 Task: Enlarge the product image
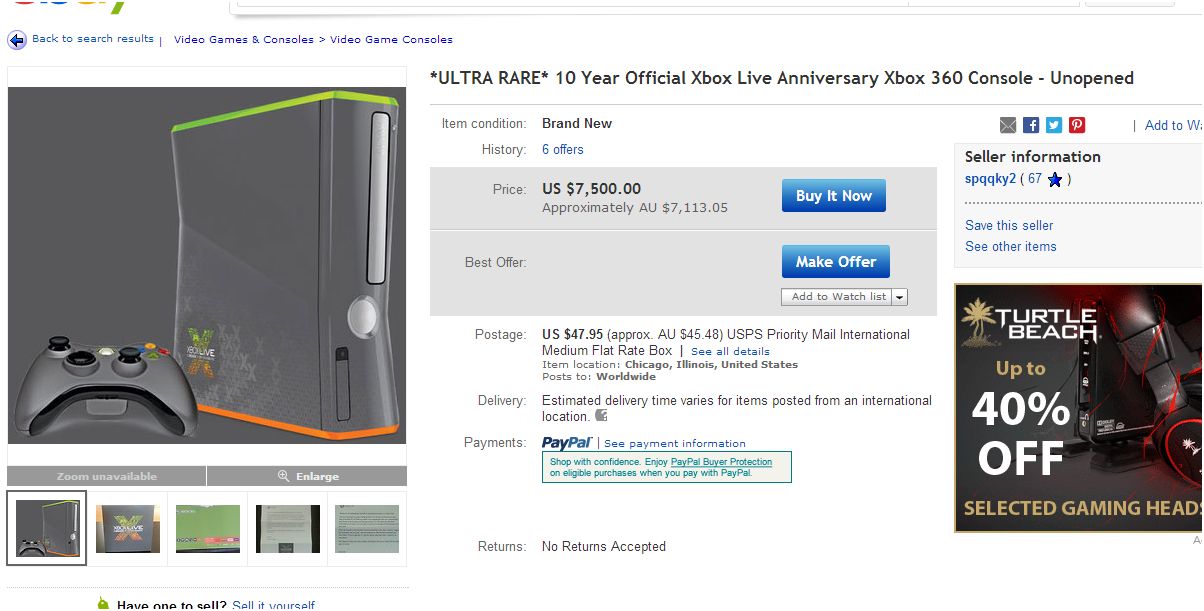point(308,476)
